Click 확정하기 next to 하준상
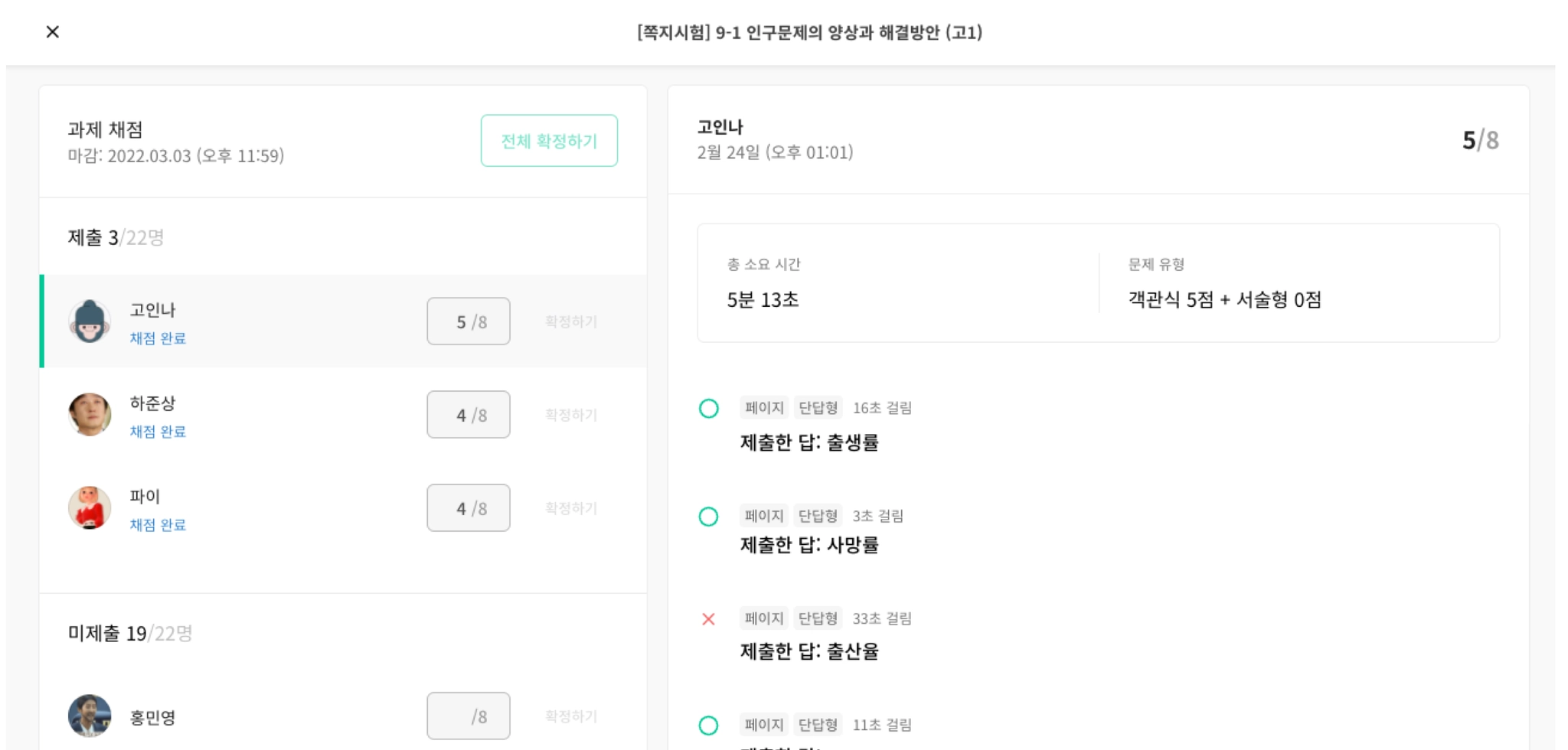 571,415
